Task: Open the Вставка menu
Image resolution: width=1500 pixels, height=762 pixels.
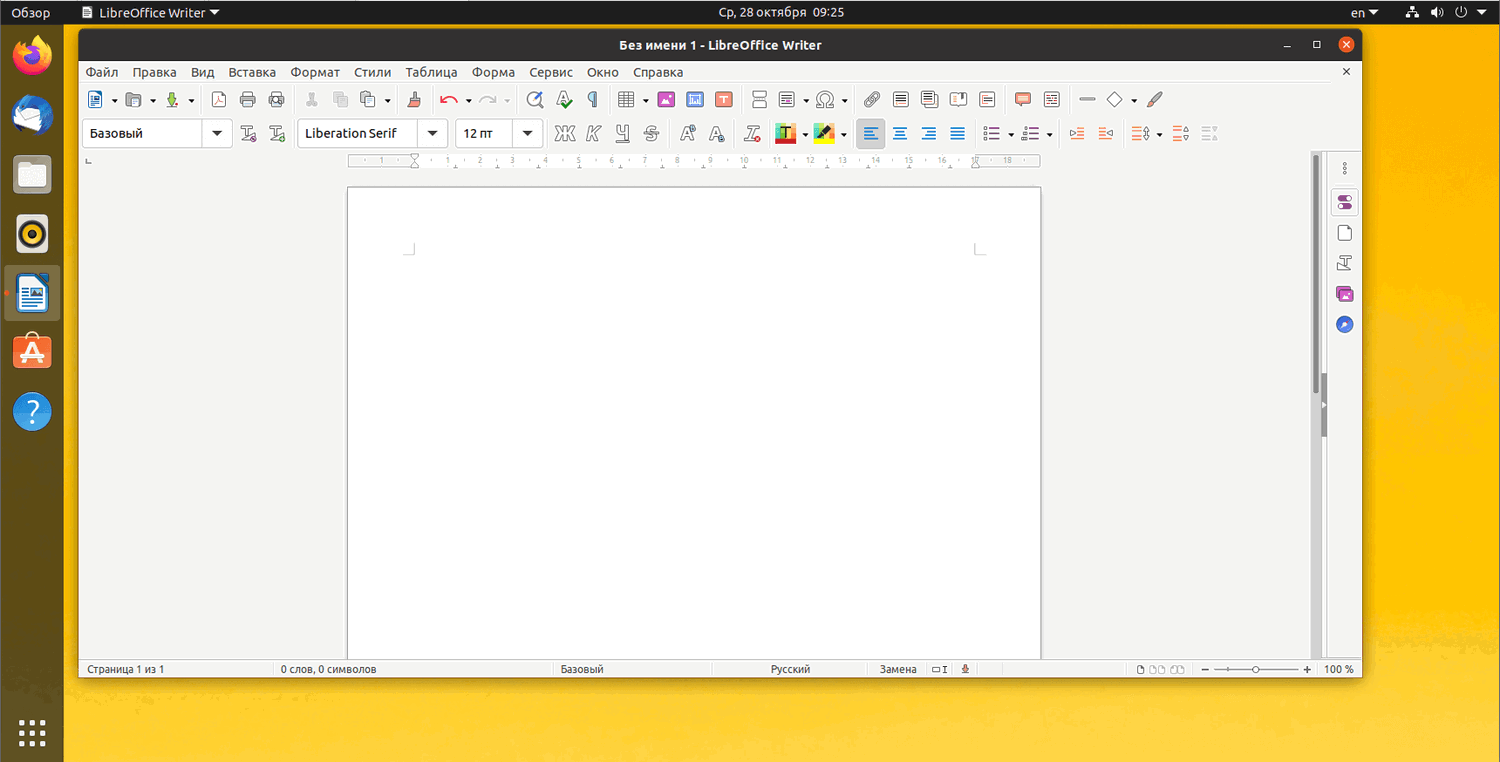Action: pyautogui.click(x=252, y=72)
